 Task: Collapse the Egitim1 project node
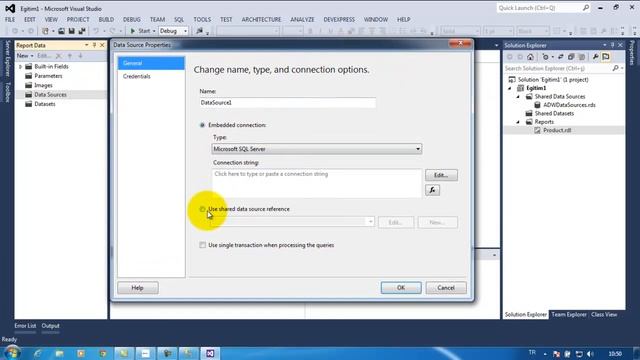tap(510, 88)
